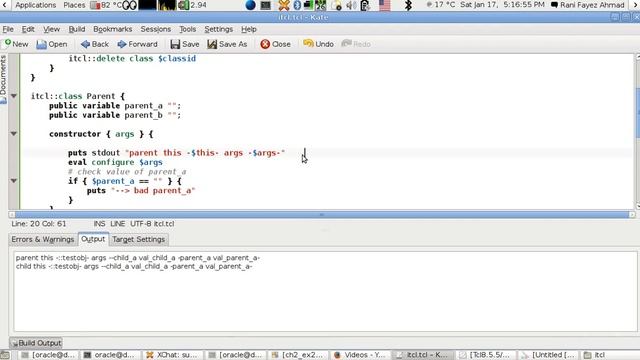
Task: Click UTF-8 encoding in status bar
Action: [x=141, y=224]
